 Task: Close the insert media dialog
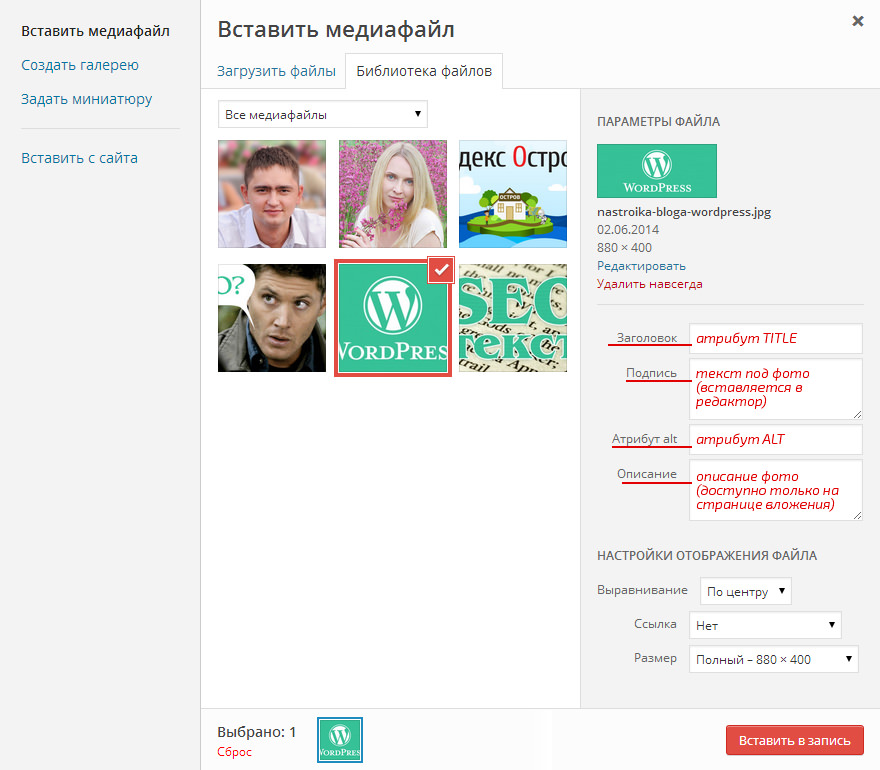coord(858,21)
